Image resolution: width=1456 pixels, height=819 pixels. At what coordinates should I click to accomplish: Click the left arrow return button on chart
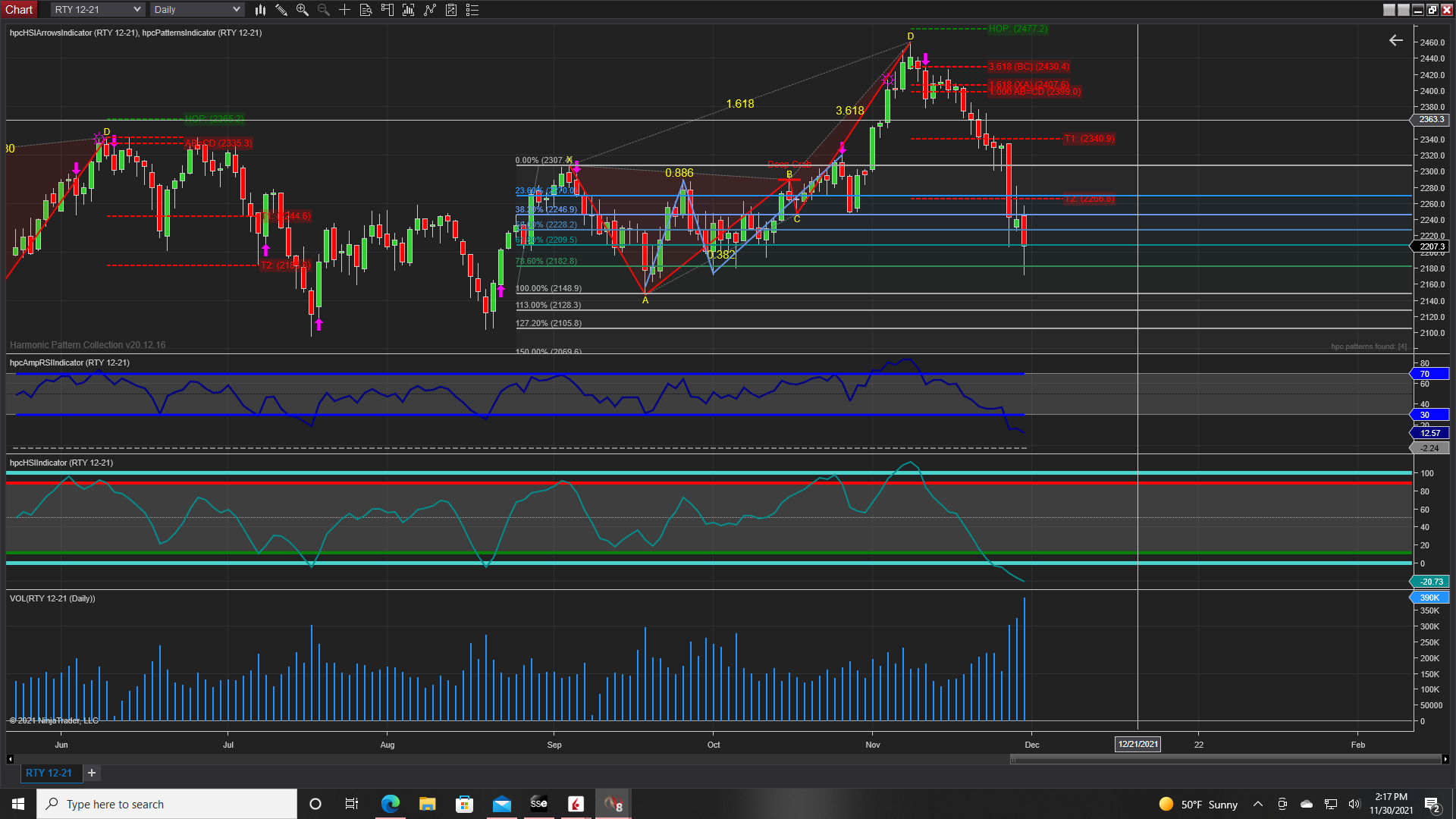click(1396, 40)
